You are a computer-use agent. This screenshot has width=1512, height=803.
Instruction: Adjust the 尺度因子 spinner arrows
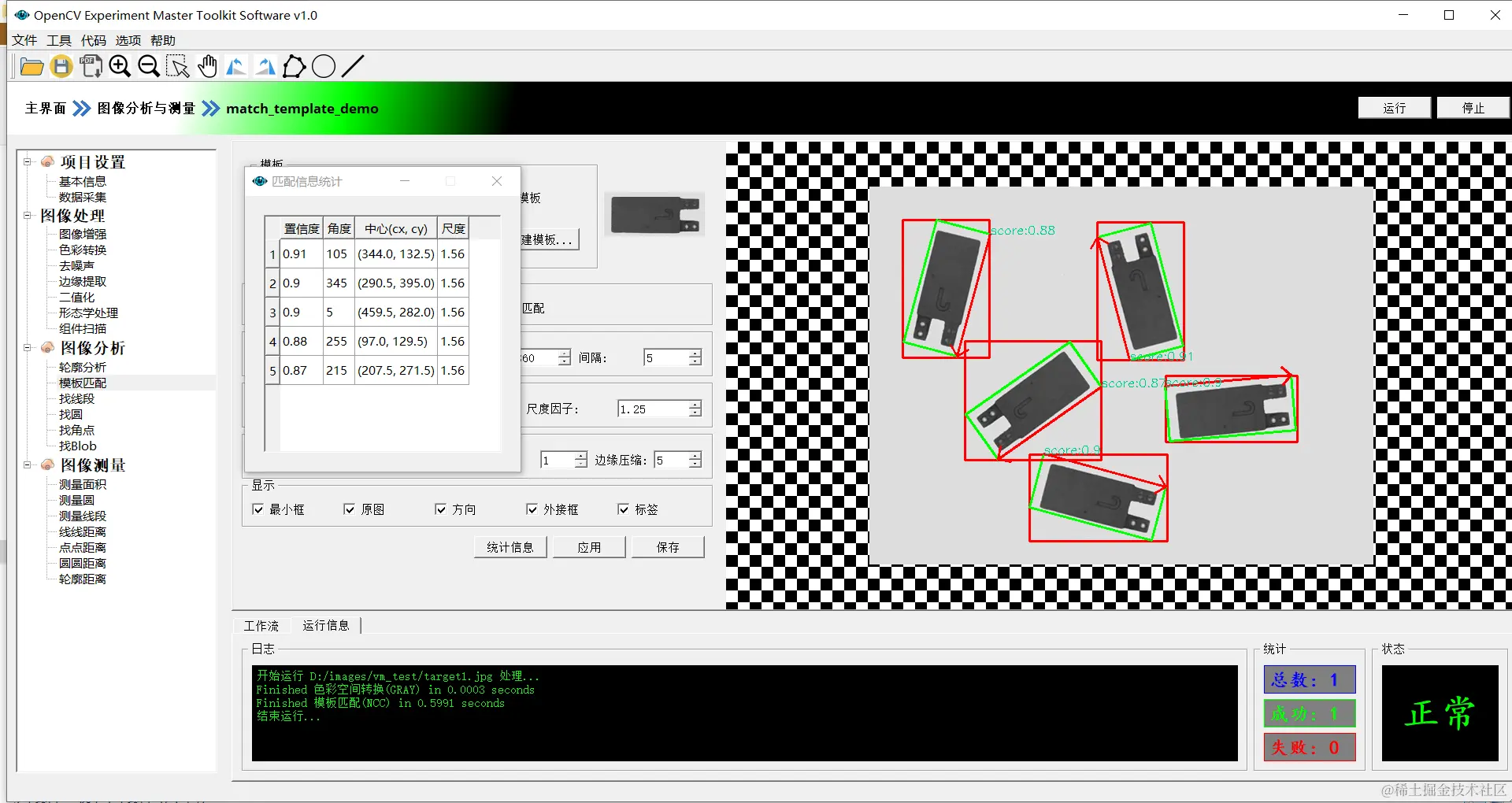(695, 409)
